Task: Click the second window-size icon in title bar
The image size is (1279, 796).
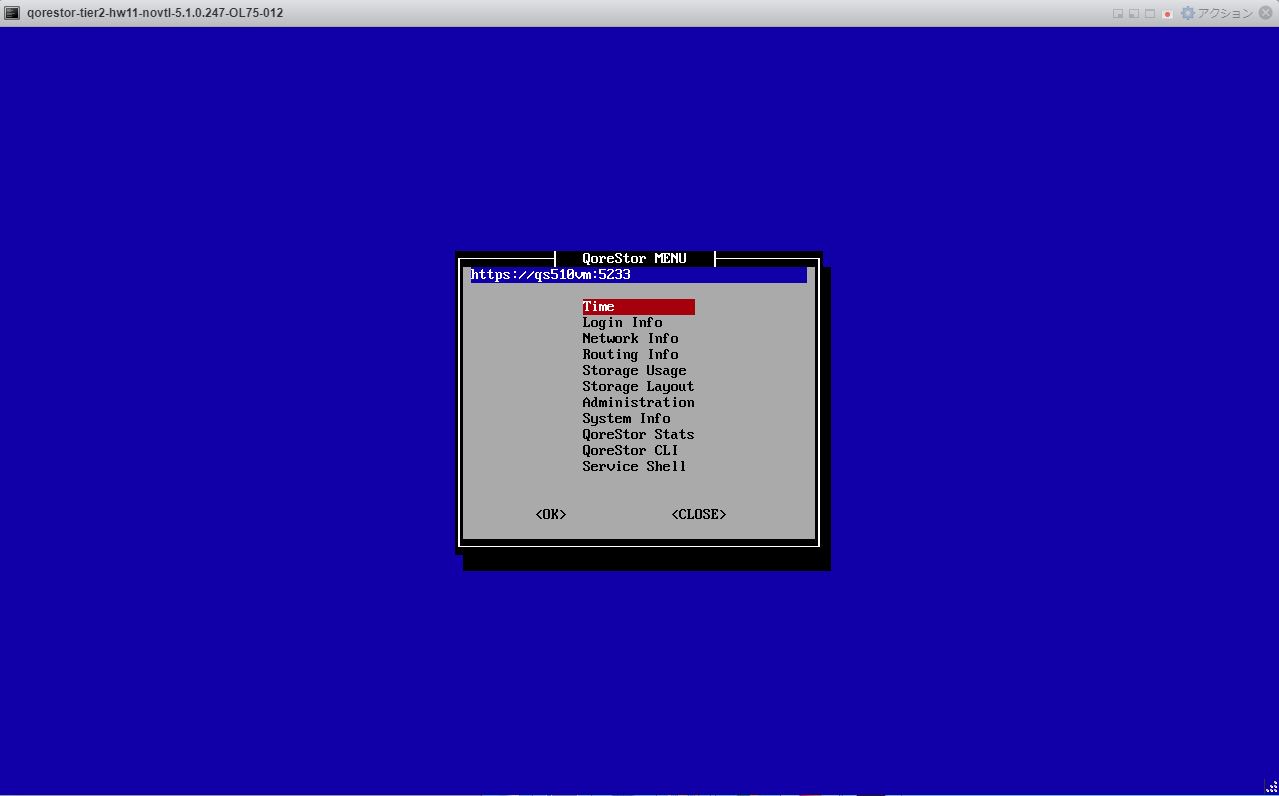Action: 1134,14
